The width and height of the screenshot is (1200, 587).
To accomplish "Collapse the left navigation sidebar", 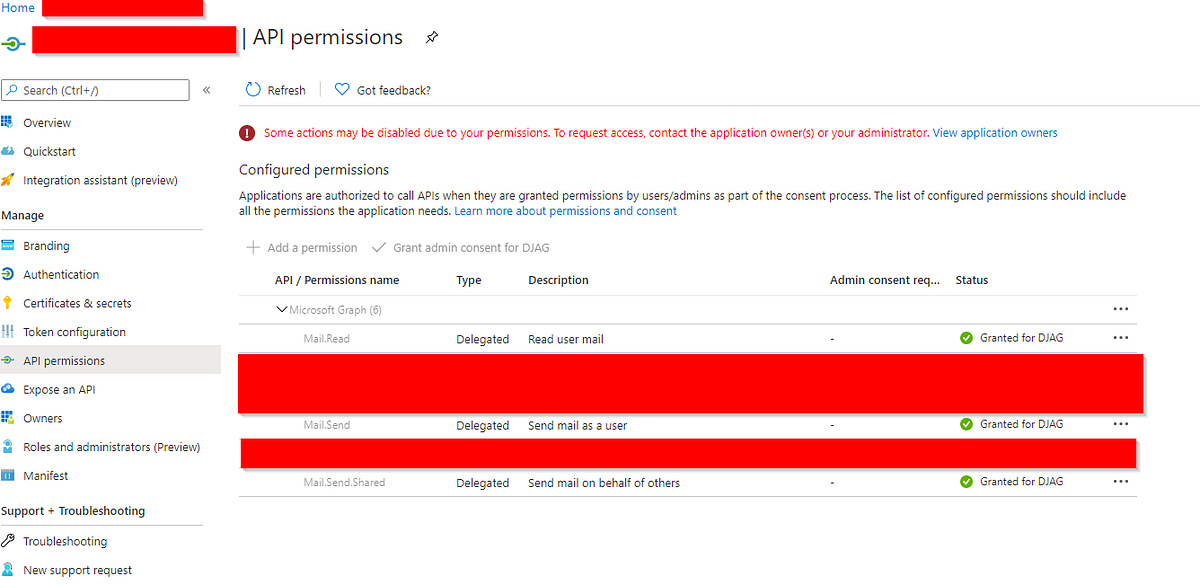I will click(x=207, y=89).
